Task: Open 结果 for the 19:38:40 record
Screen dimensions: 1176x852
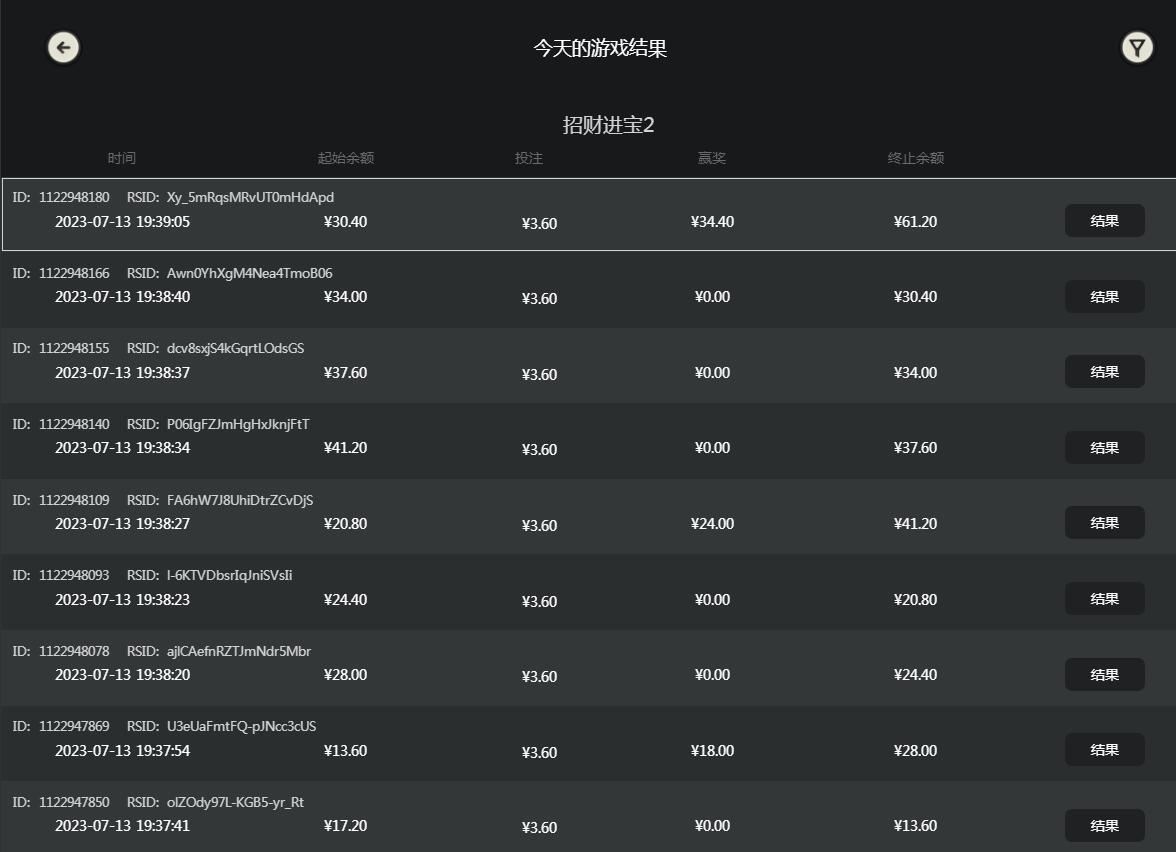Action: (1104, 297)
